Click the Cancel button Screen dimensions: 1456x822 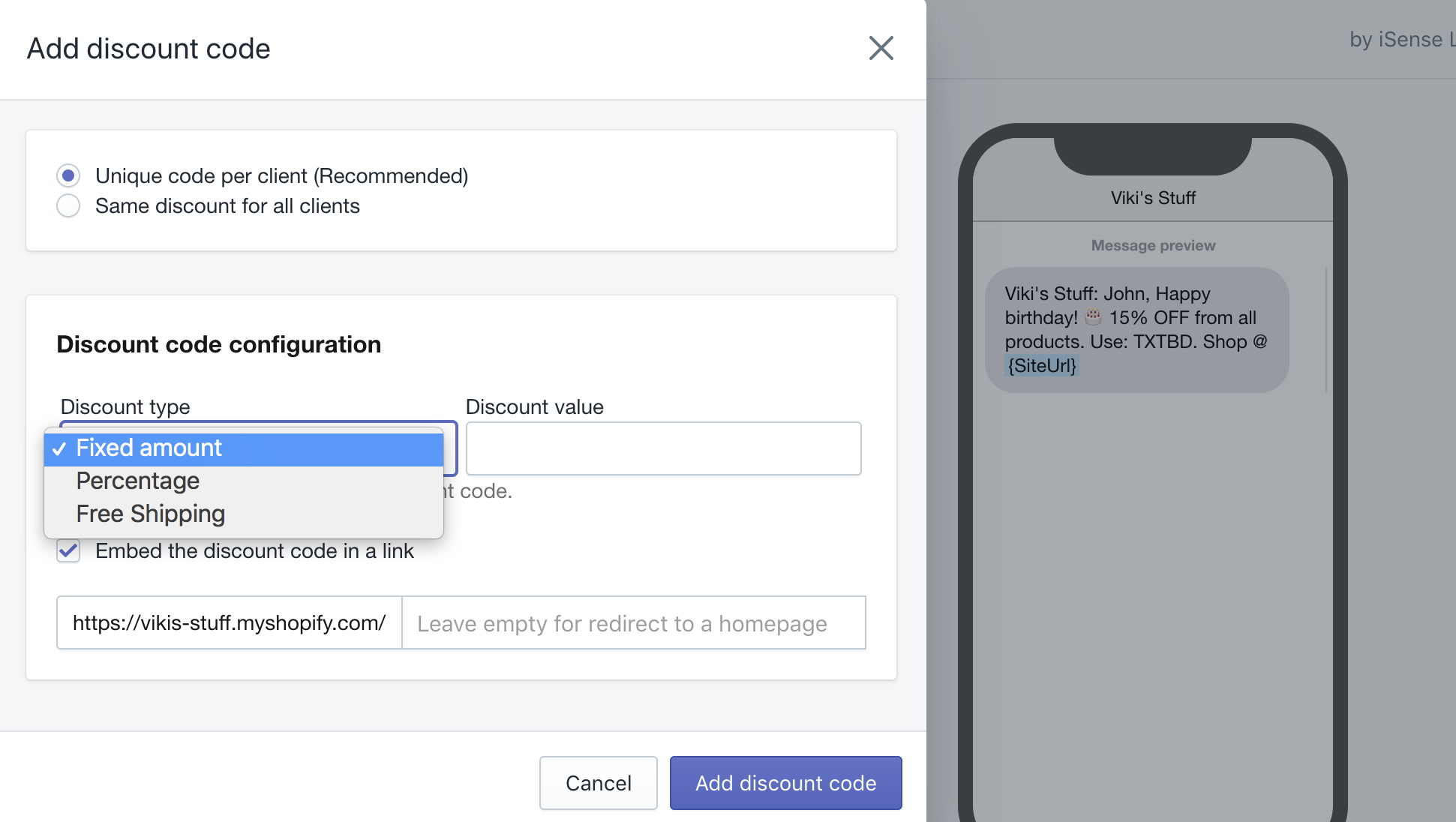[x=599, y=783]
